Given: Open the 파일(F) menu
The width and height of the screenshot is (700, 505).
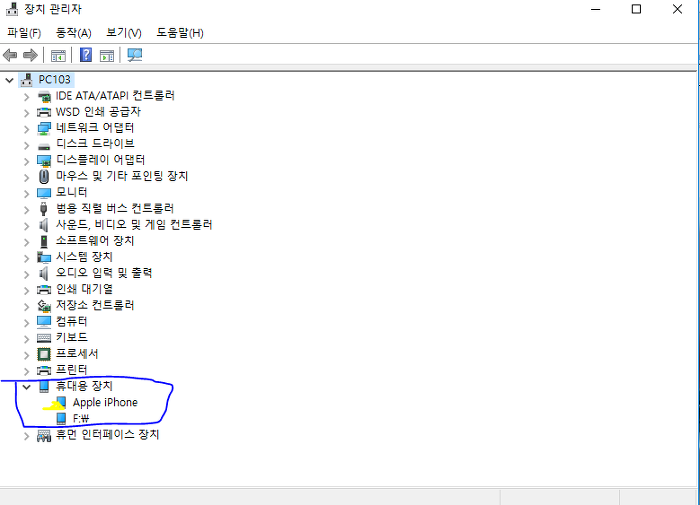Looking at the screenshot, I should click(x=24, y=33).
